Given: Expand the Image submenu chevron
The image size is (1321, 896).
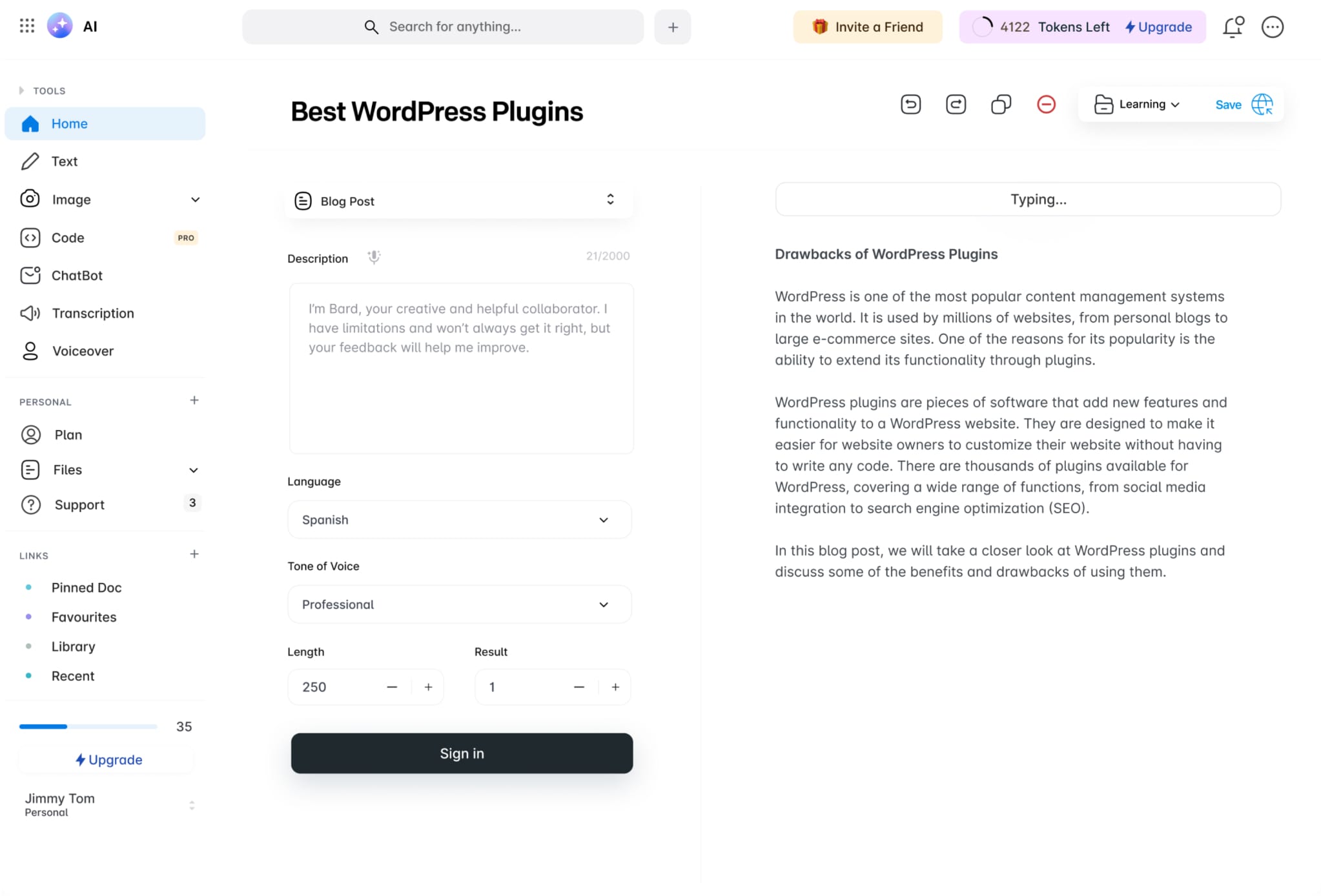Looking at the screenshot, I should click(x=195, y=199).
